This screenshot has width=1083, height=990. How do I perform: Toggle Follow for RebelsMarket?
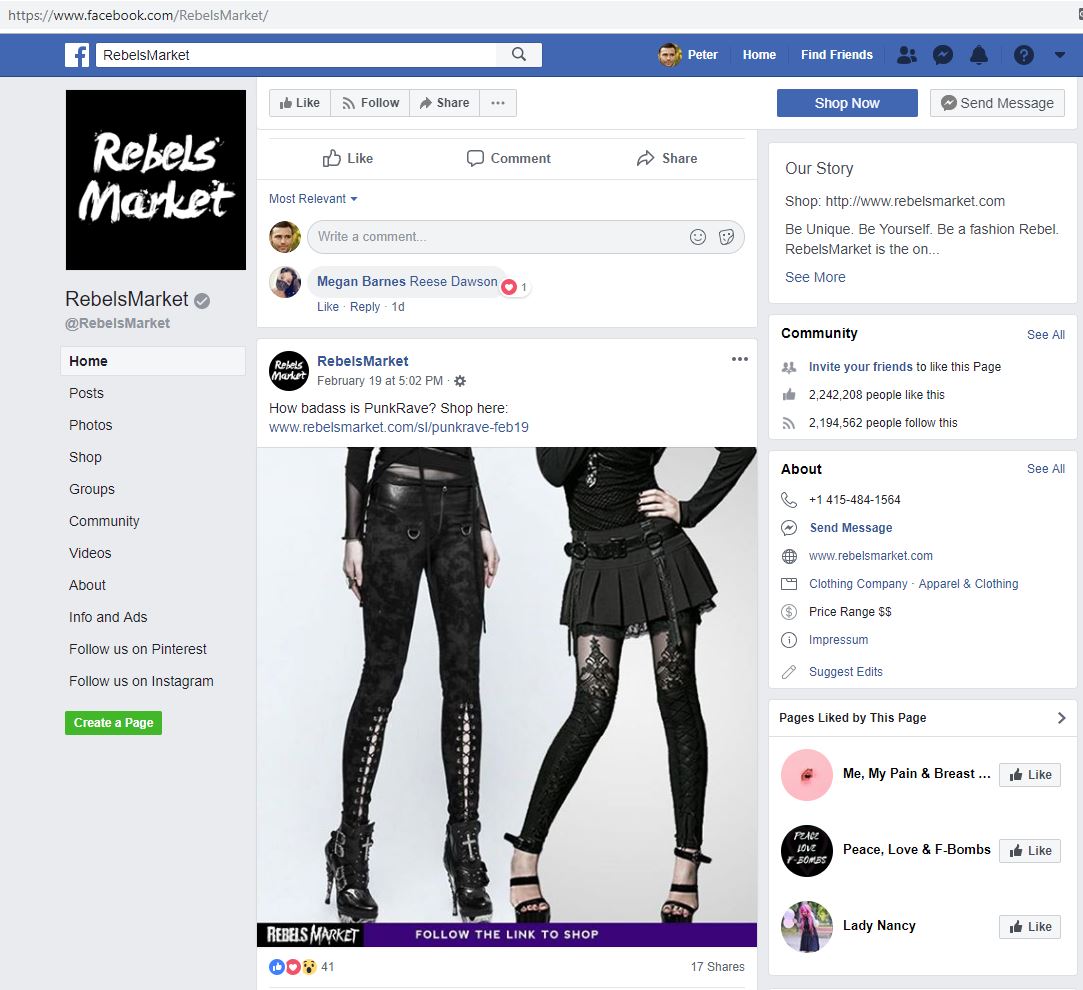370,102
